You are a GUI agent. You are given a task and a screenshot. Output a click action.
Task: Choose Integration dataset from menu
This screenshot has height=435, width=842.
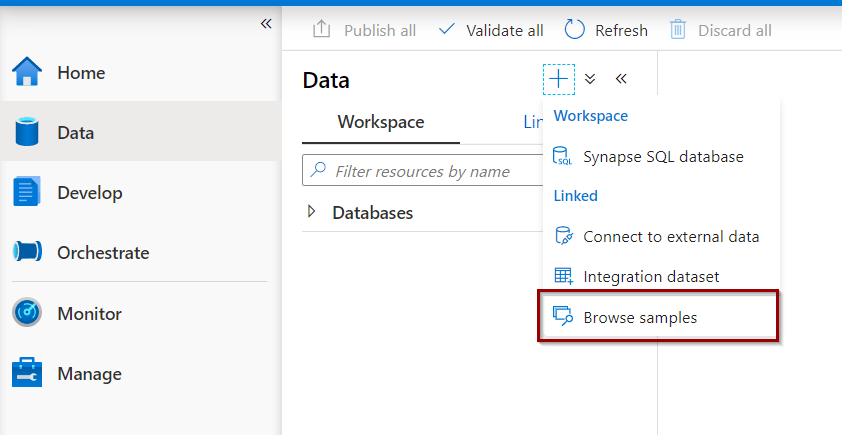[x=661, y=276]
